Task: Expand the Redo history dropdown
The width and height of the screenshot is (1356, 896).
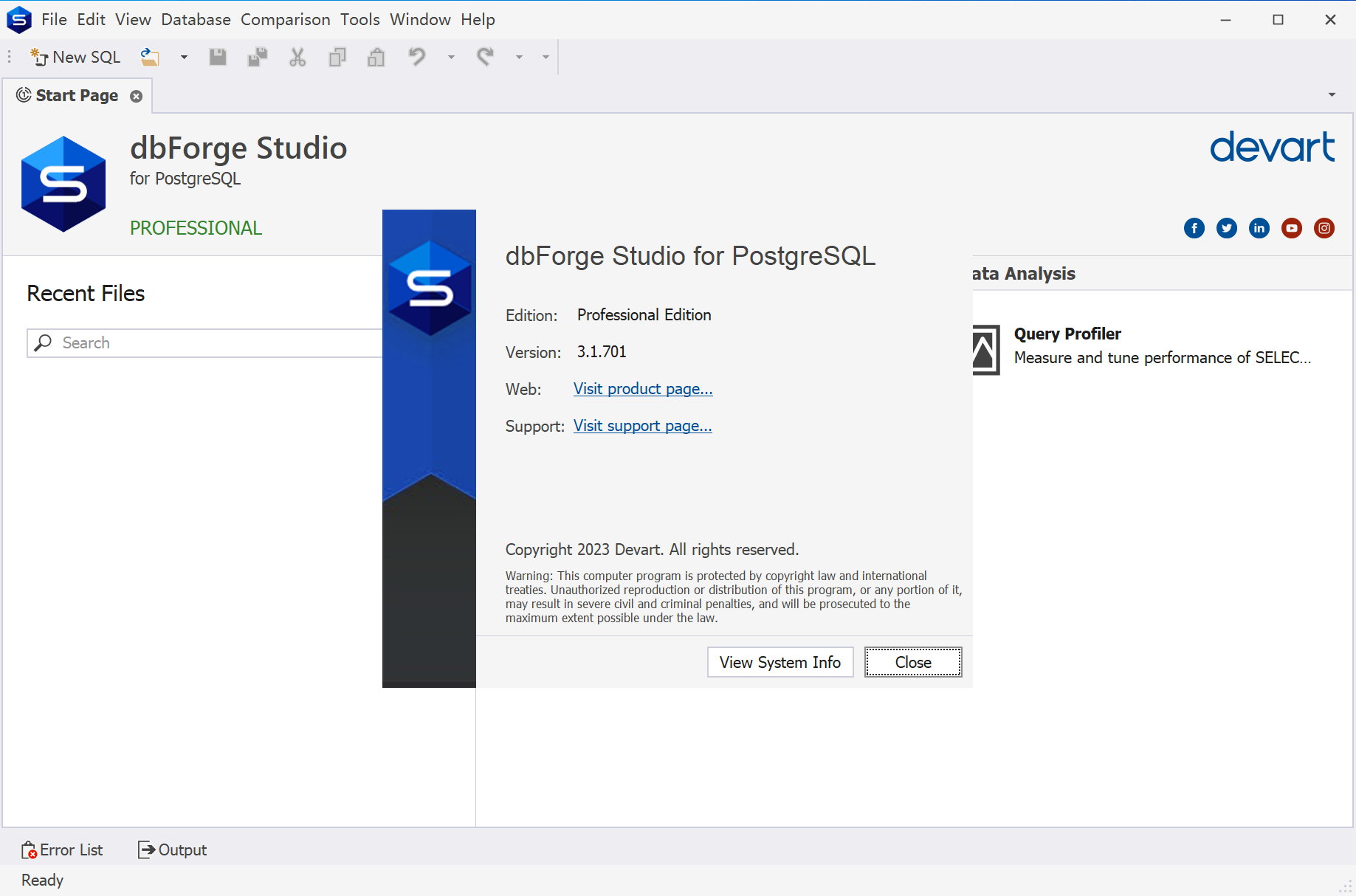Action: pyautogui.click(x=519, y=57)
